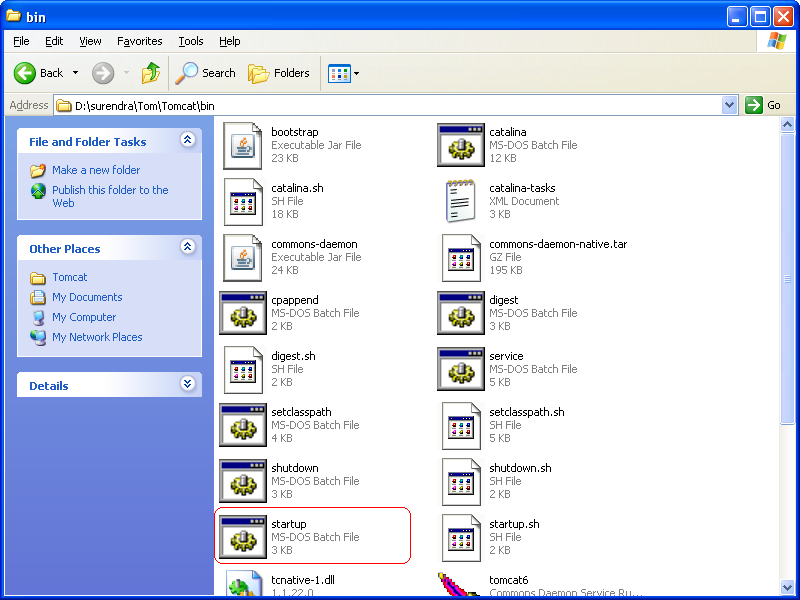The image size is (800, 600).
Task: Expand the Address bar dropdown
Action: (730, 105)
